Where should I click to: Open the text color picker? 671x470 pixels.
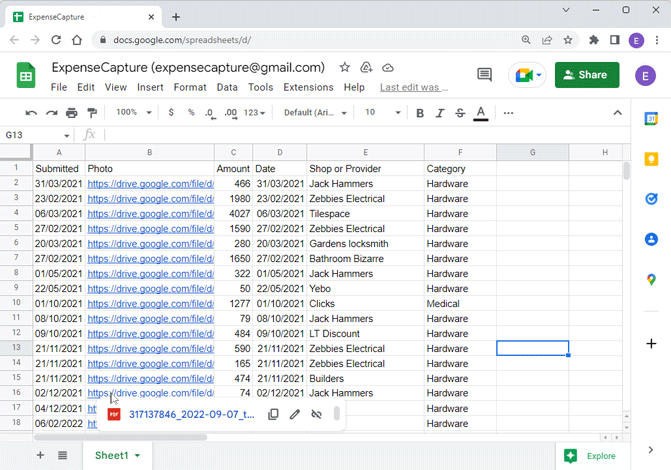tap(481, 113)
